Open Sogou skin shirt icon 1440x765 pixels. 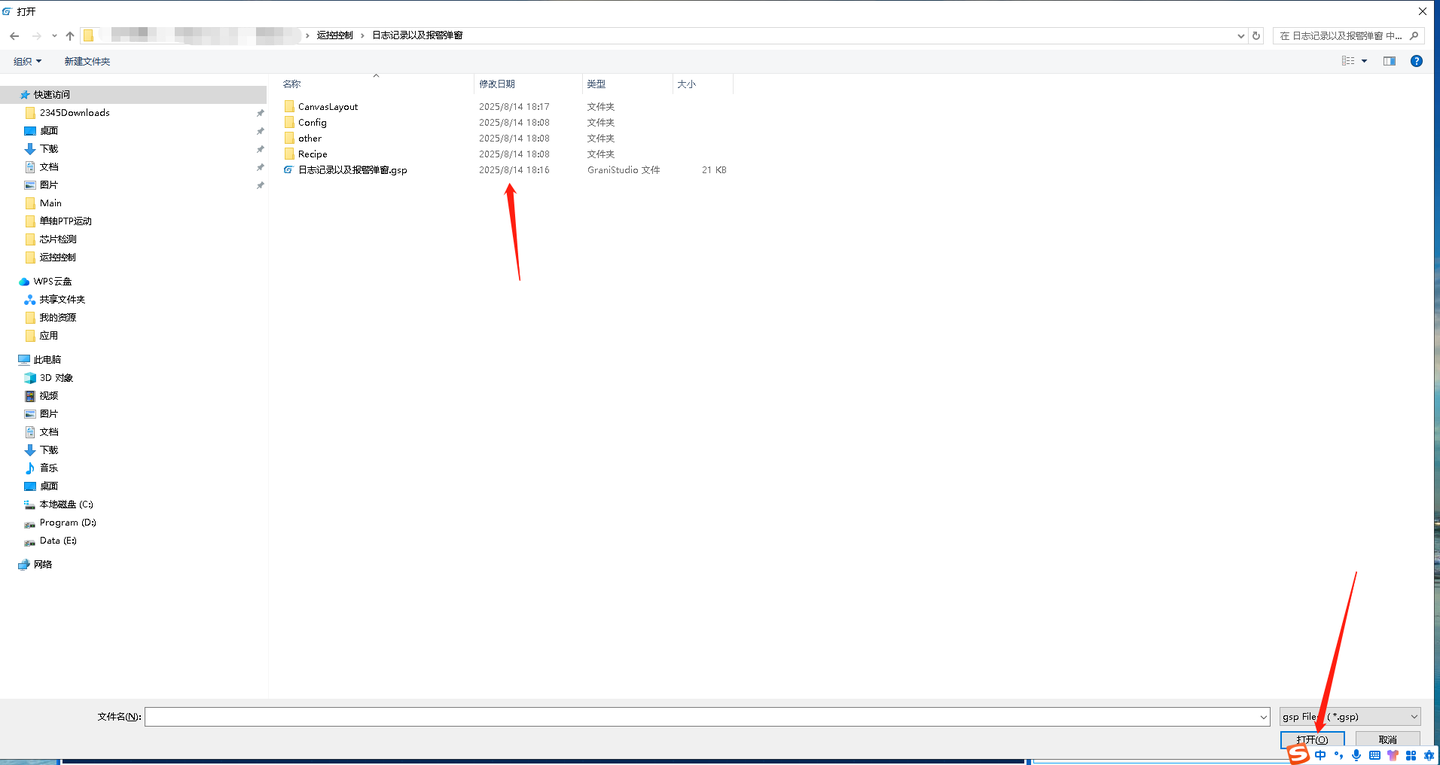point(1393,755)
